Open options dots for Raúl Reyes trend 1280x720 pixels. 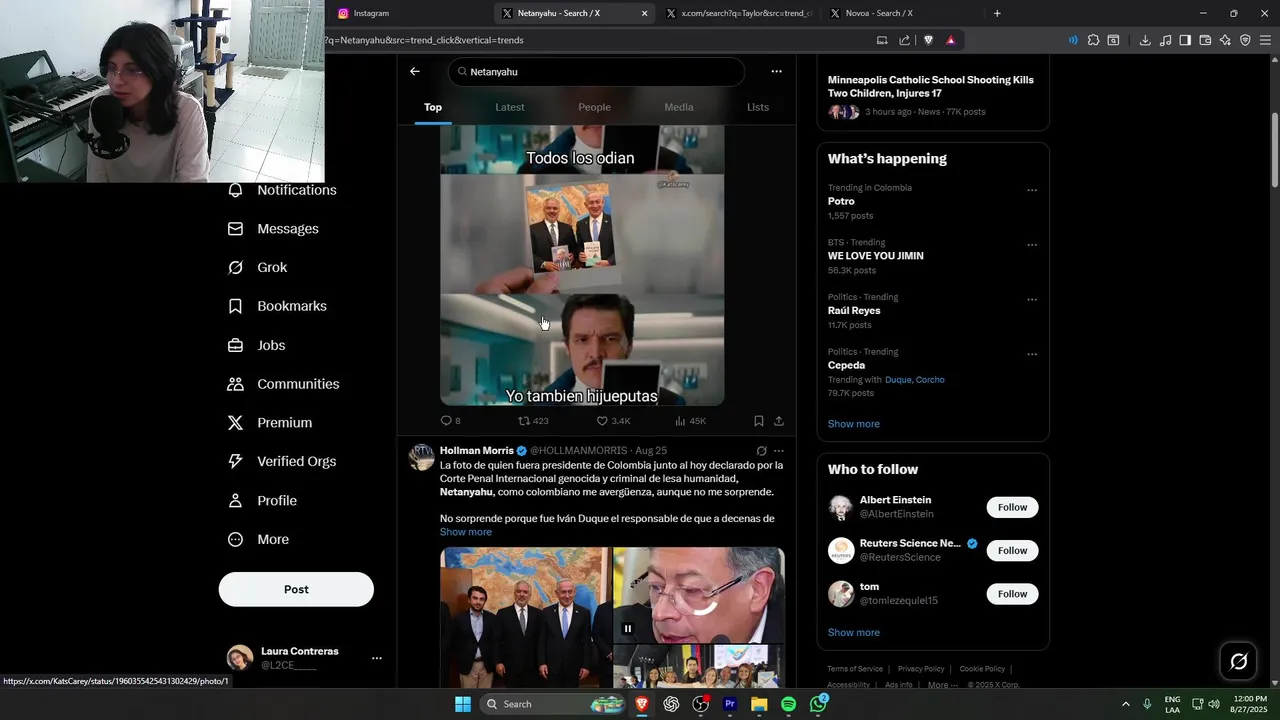(x=1032, y=300)
